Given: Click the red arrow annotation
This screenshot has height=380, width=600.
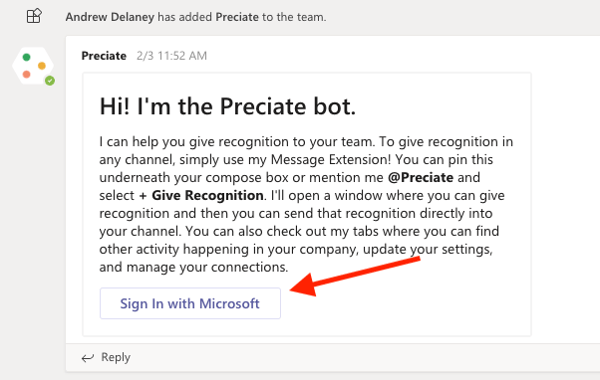Looking at the screenshot, I should coord(355,277).
